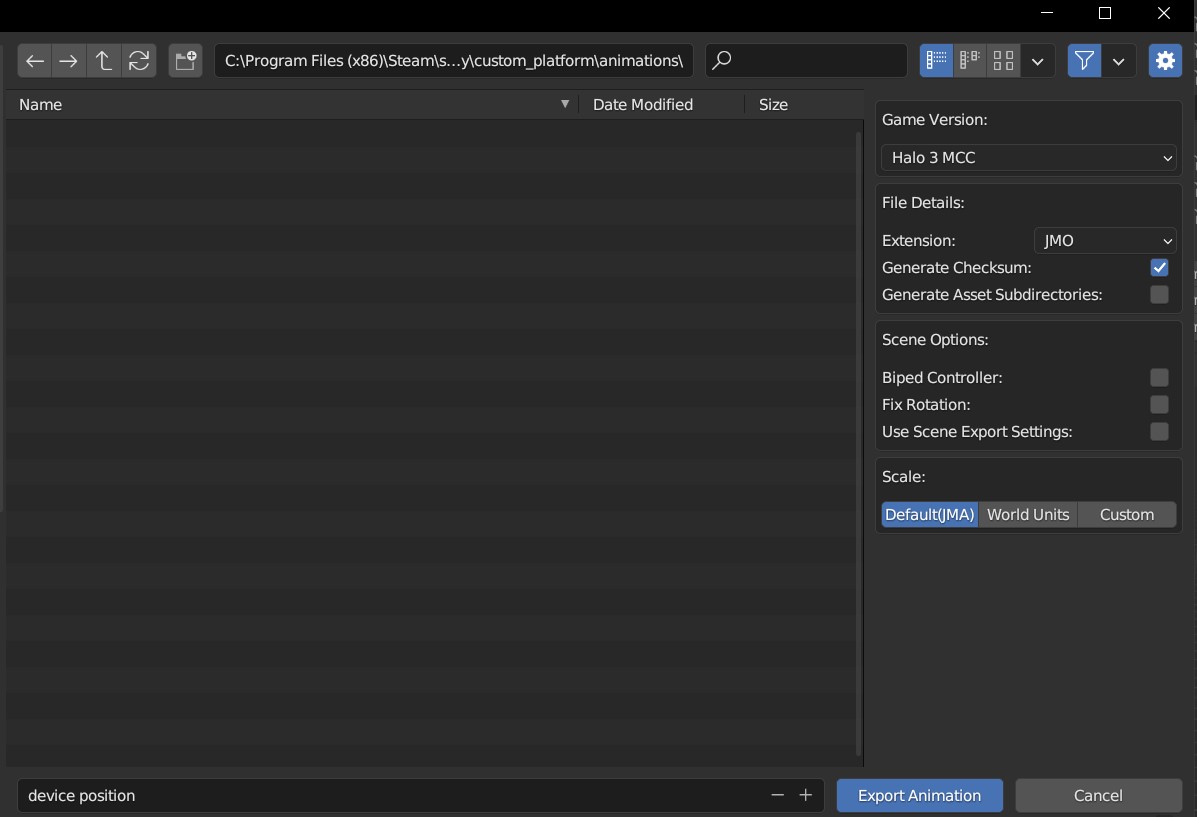Open the JMO Extension dropdown
The image size is (1197, 817).
pos(1105,241)
